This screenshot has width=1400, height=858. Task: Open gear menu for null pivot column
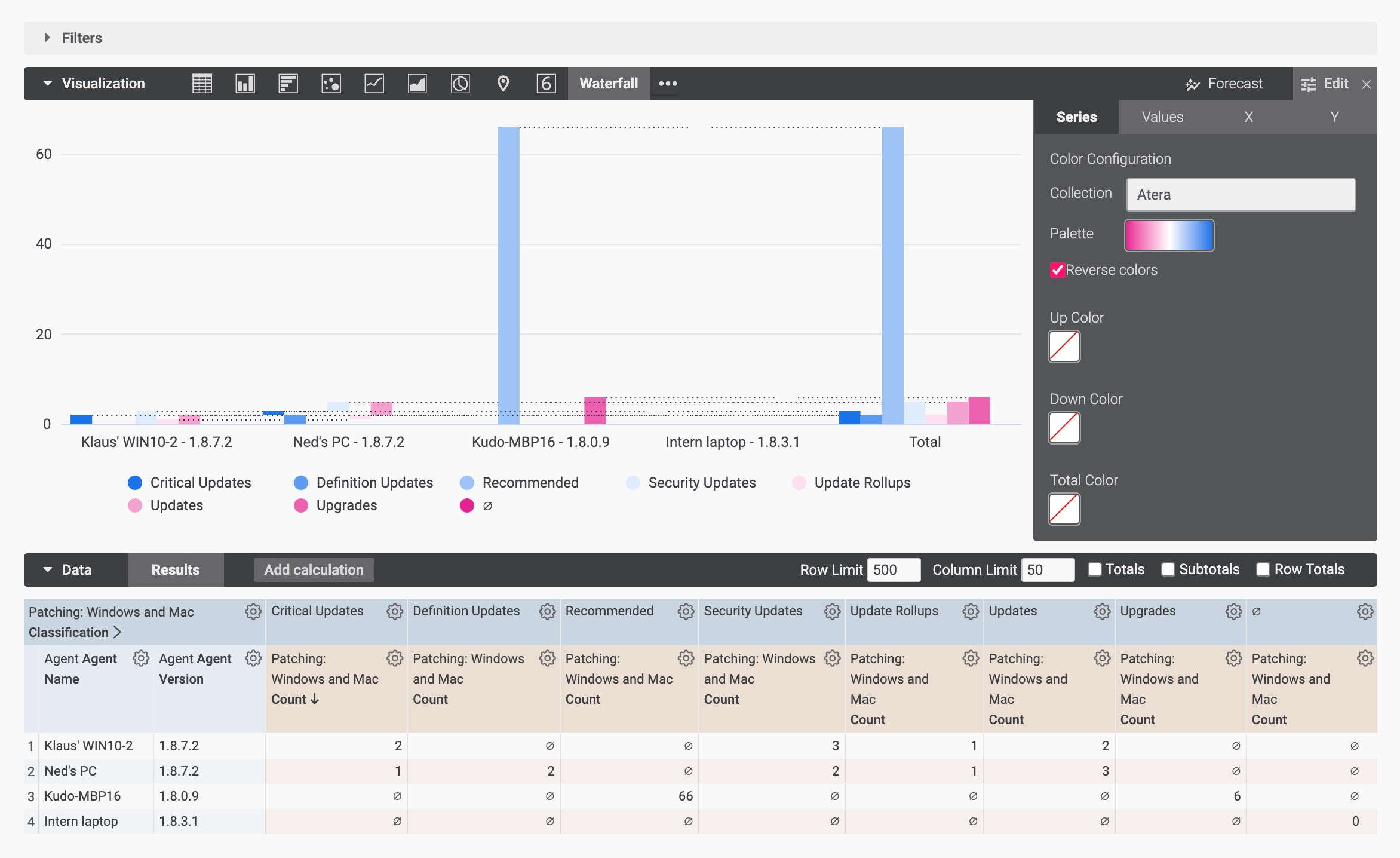(1365, 611)
